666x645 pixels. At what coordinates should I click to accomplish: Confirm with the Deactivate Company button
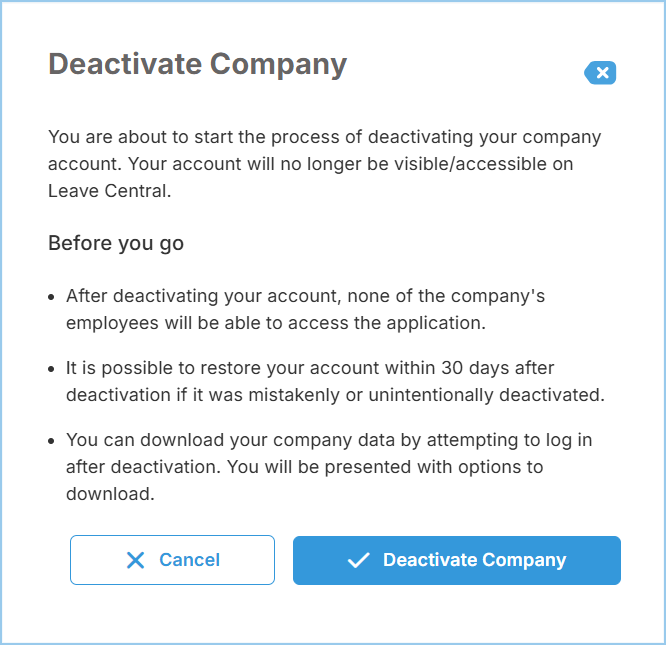click(456, 560)
